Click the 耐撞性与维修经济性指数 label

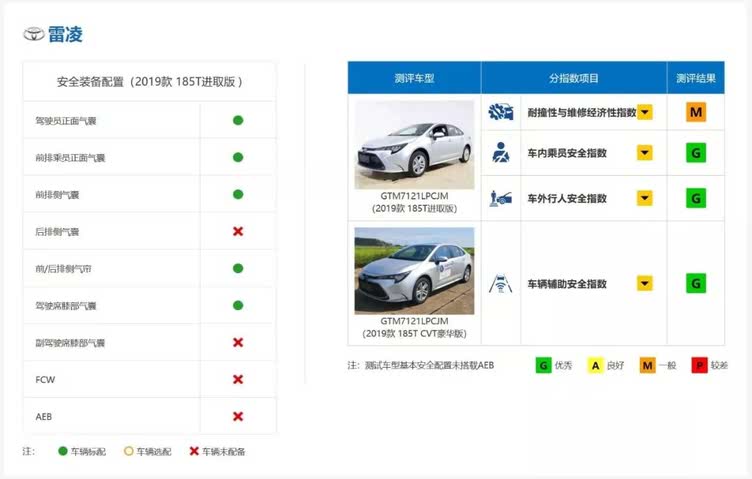click(582, 112)
